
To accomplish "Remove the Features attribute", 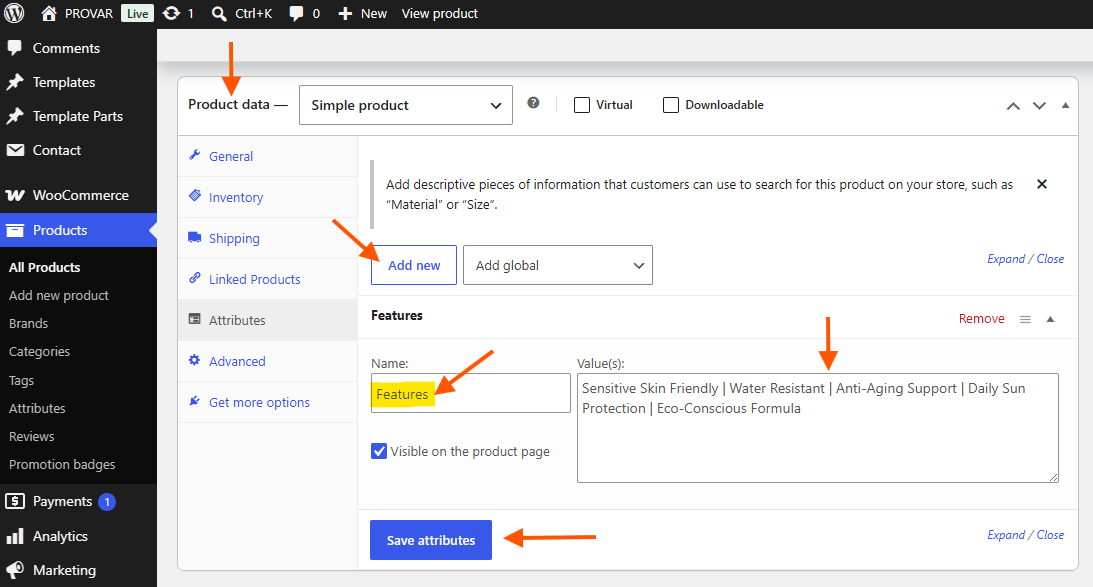I will [981, 319].
